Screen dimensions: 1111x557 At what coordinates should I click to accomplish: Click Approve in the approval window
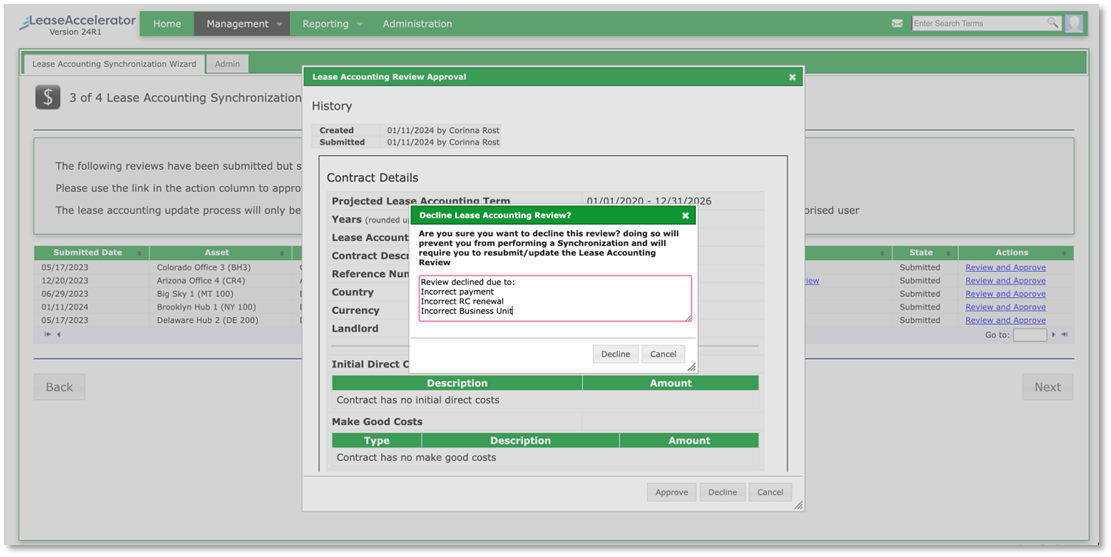[x=672, y=493]
